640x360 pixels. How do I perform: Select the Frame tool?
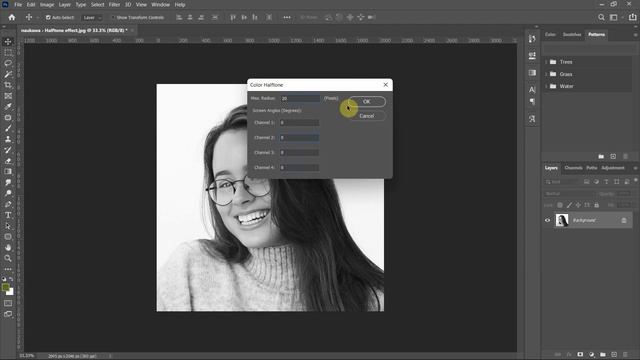[x=8, y=96]
